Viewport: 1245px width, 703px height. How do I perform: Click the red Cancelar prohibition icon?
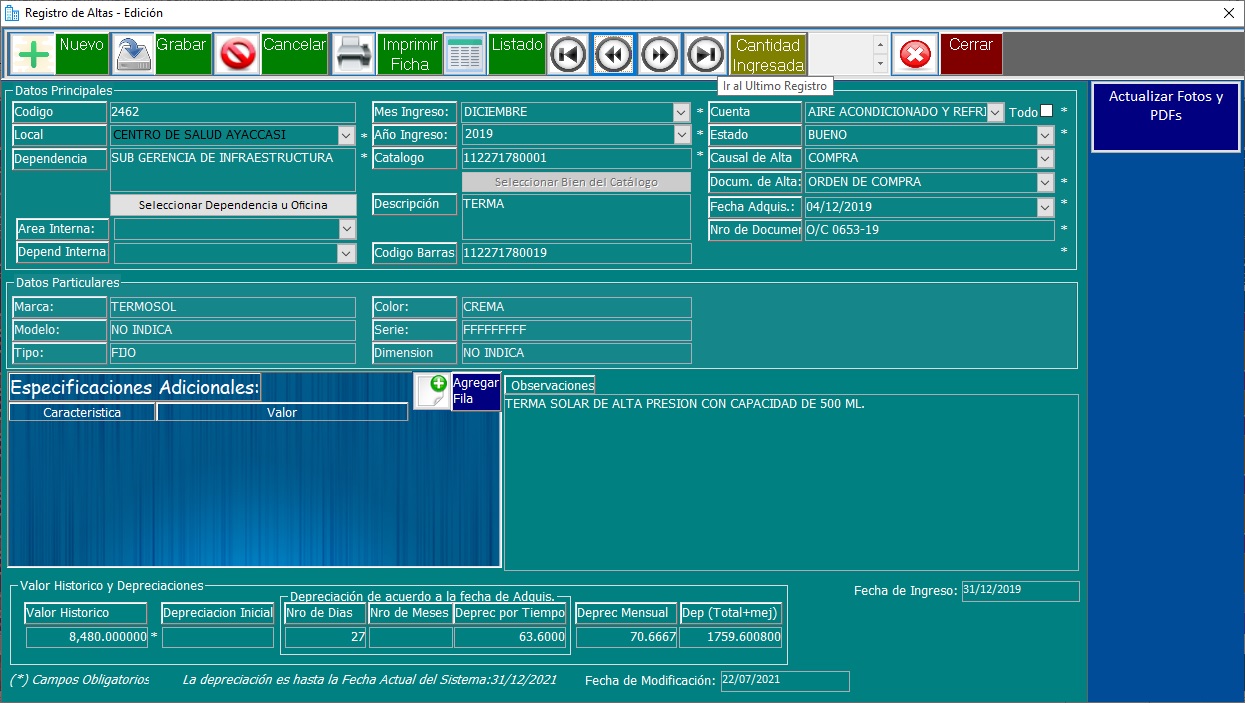pyautogui.click(x=238, y=53)
